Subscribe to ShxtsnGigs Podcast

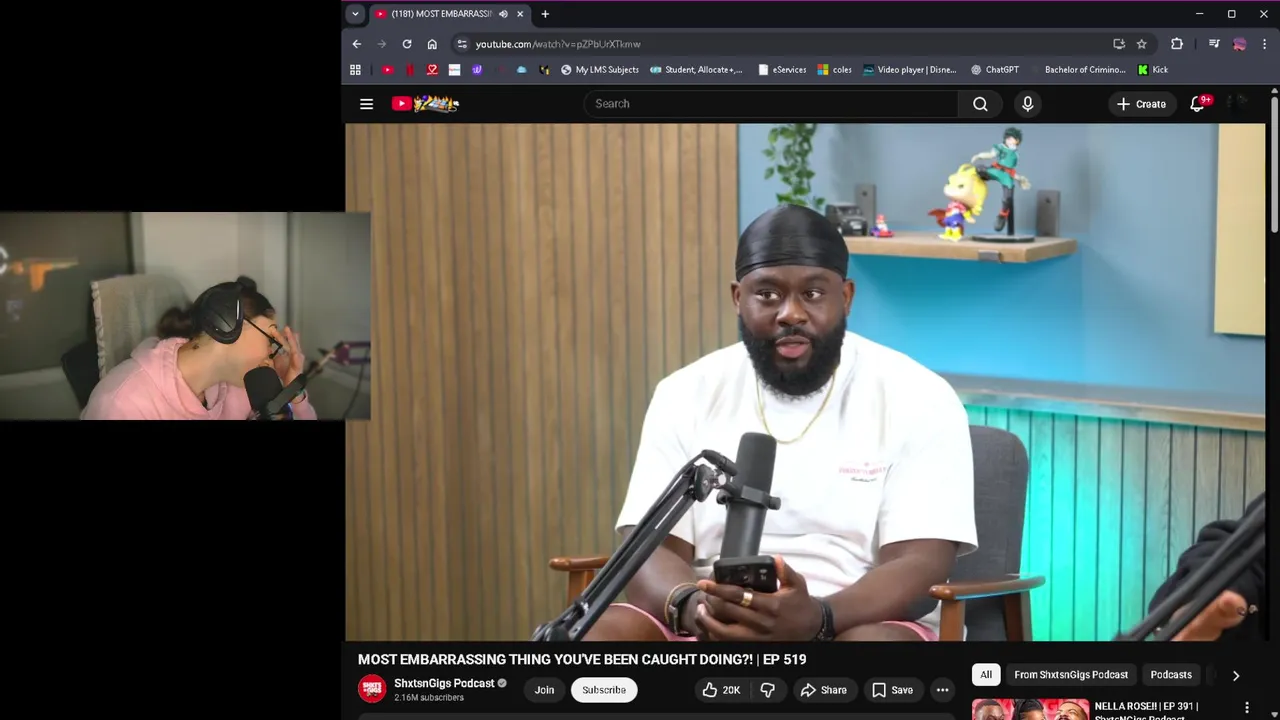click(x=604, y=690)
